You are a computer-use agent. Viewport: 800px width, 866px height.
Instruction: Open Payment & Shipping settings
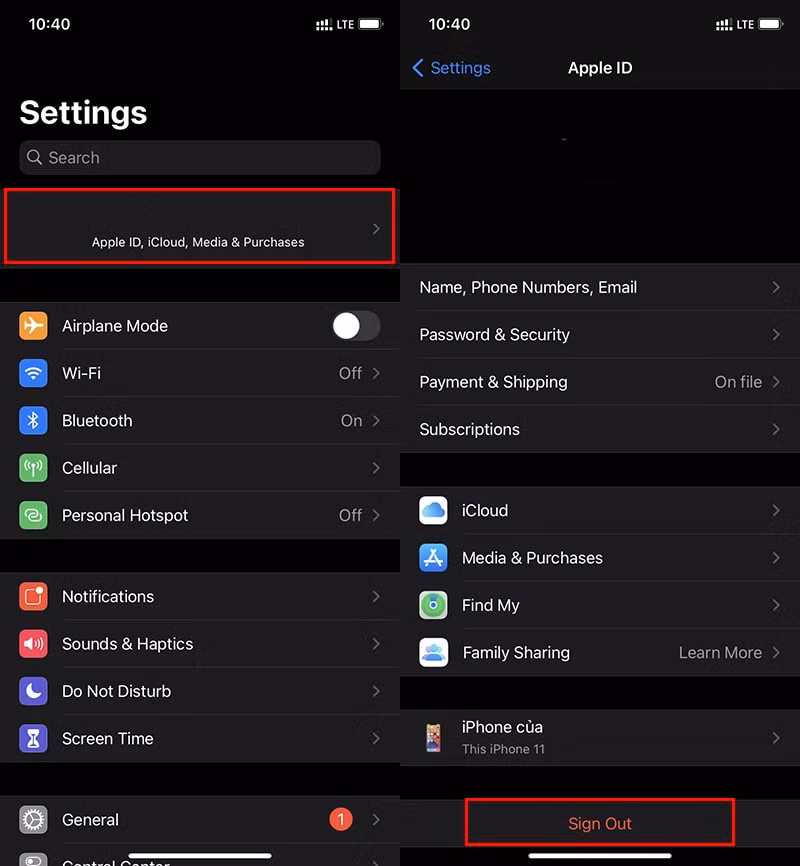pos(600,382)
